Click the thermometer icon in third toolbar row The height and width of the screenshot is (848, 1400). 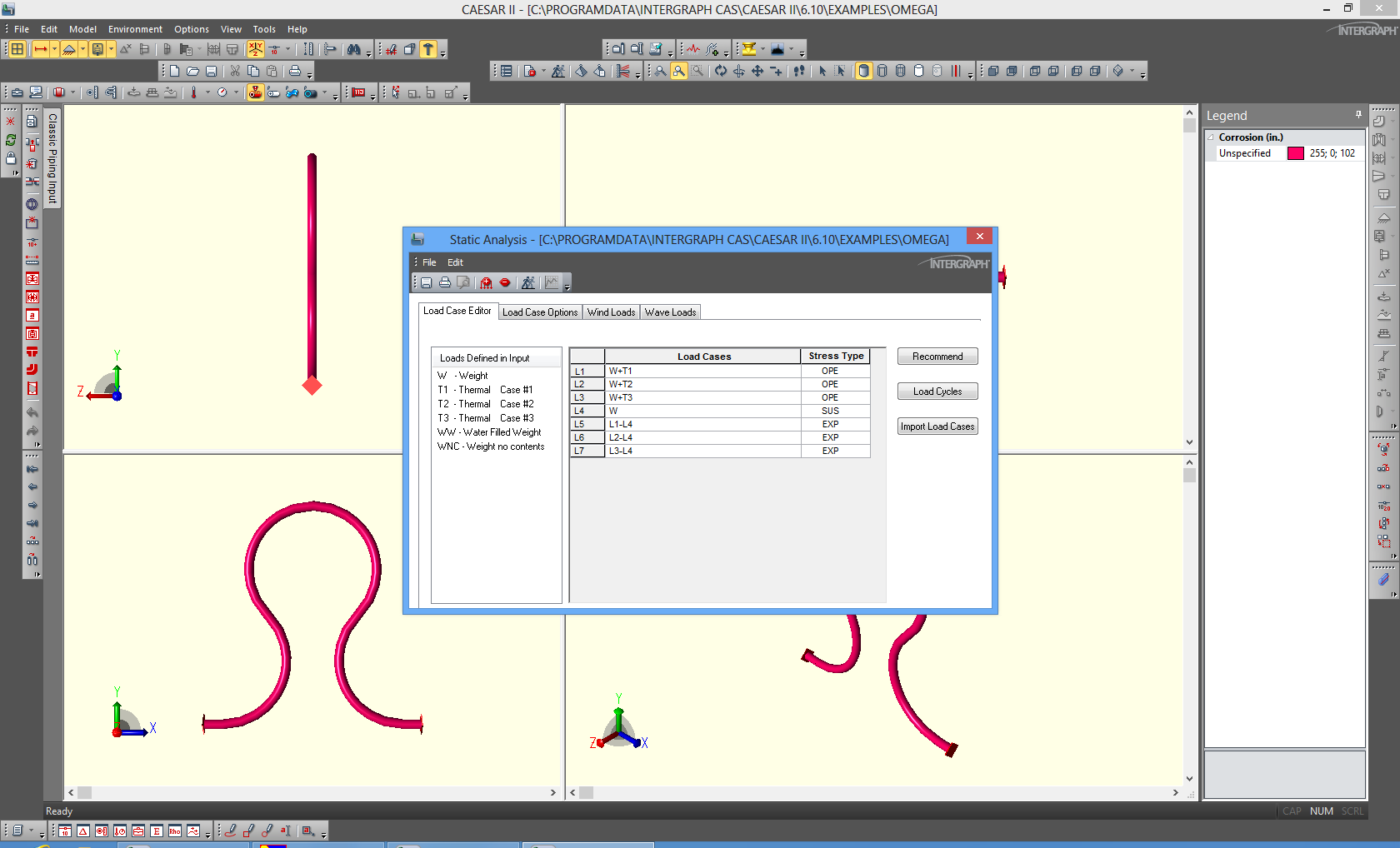click(193, 92)
